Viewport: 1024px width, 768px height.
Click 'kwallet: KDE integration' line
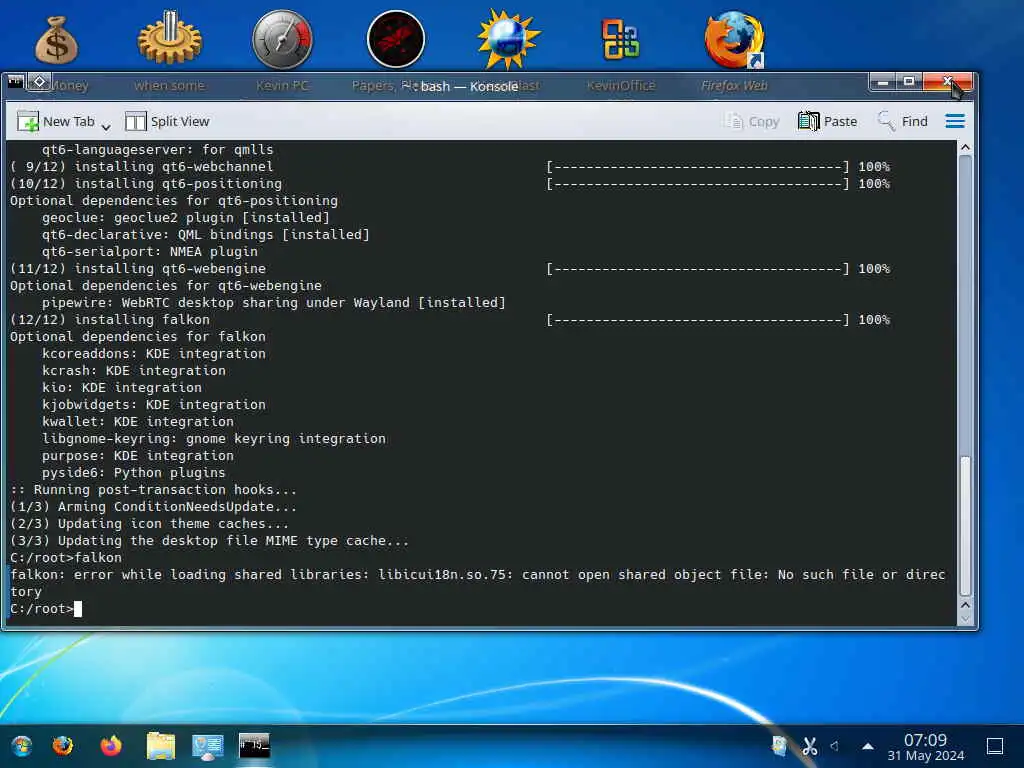138,422
